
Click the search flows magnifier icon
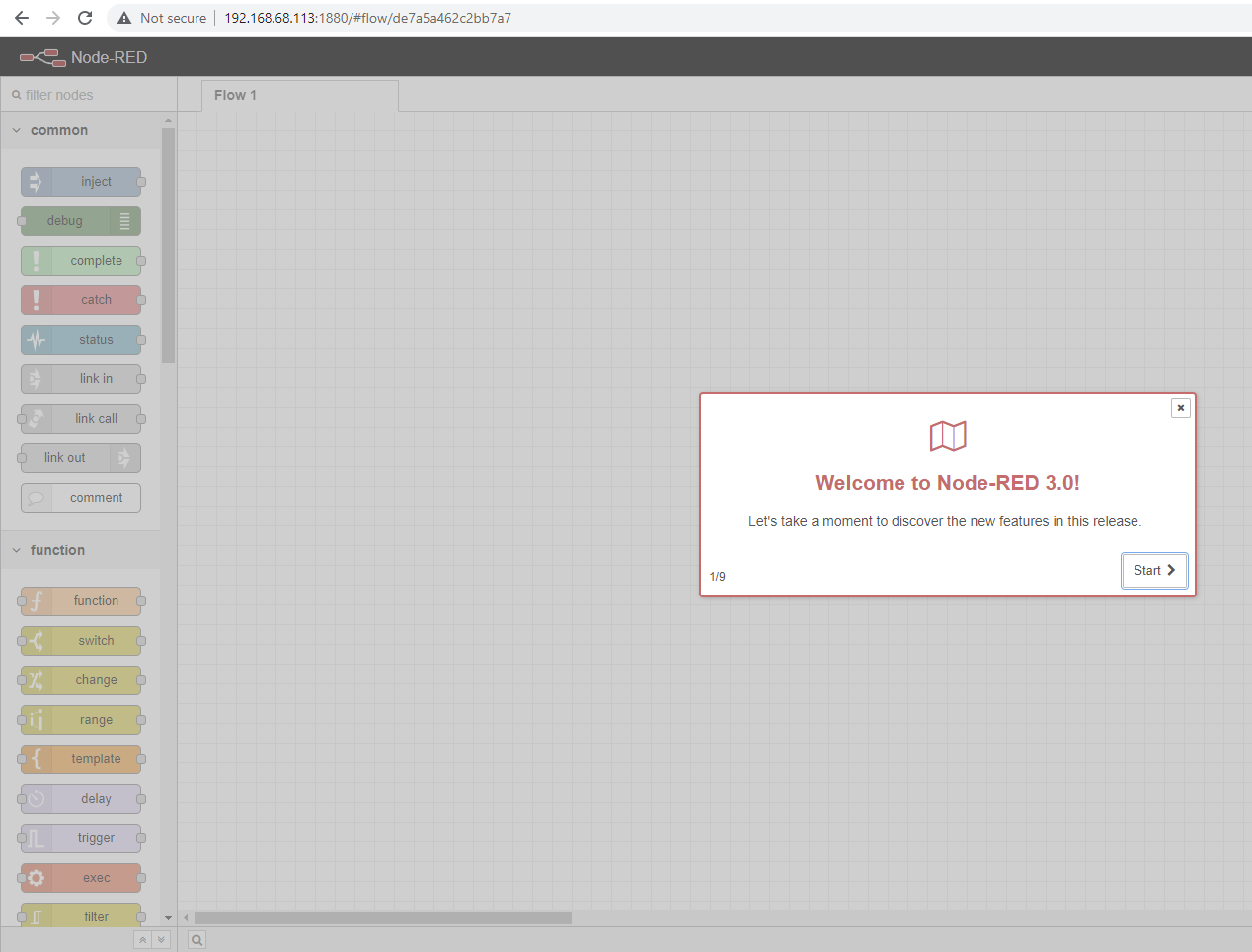tap(197, 940)
